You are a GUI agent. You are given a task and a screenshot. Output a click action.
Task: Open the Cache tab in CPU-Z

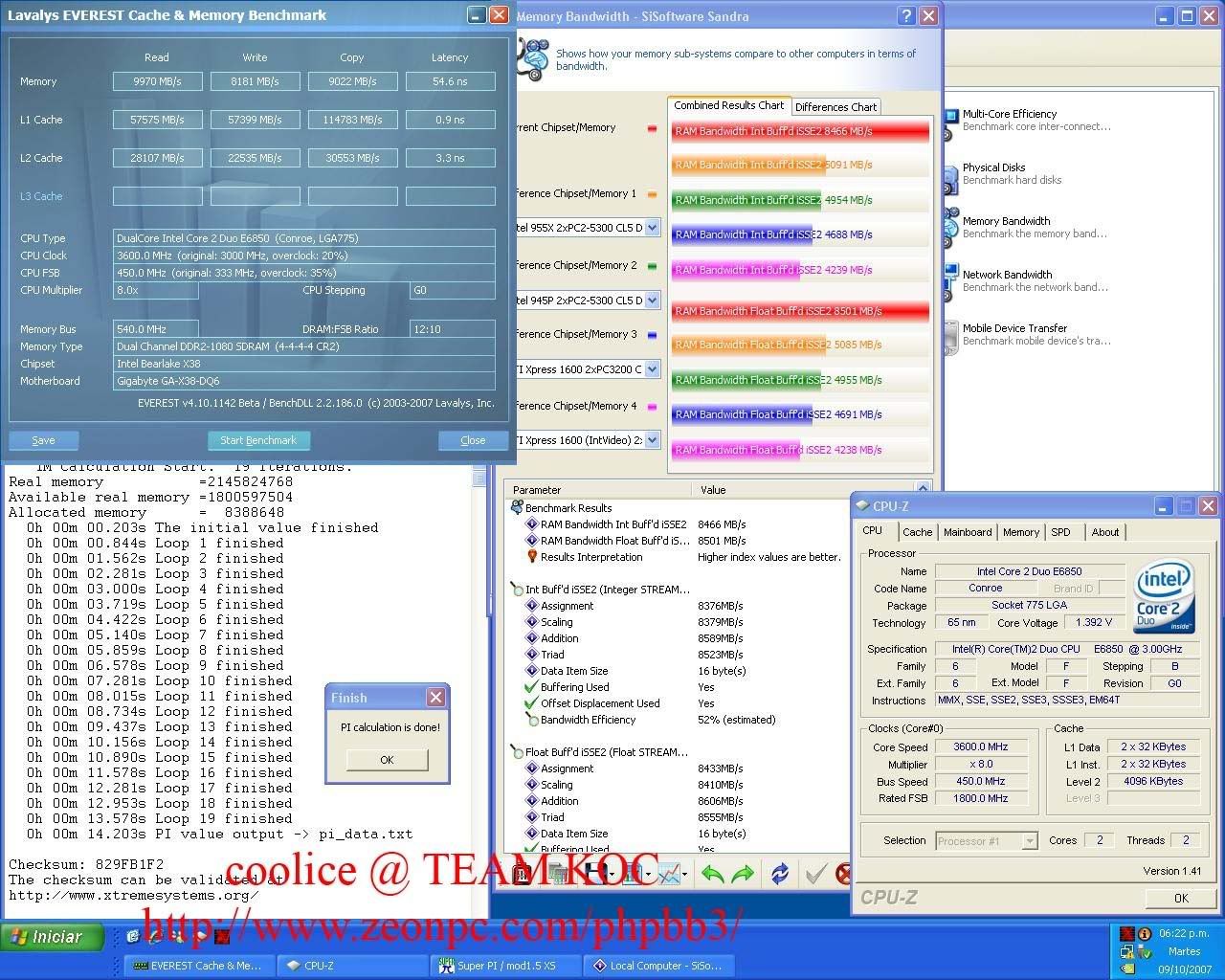tap(917, 532)
